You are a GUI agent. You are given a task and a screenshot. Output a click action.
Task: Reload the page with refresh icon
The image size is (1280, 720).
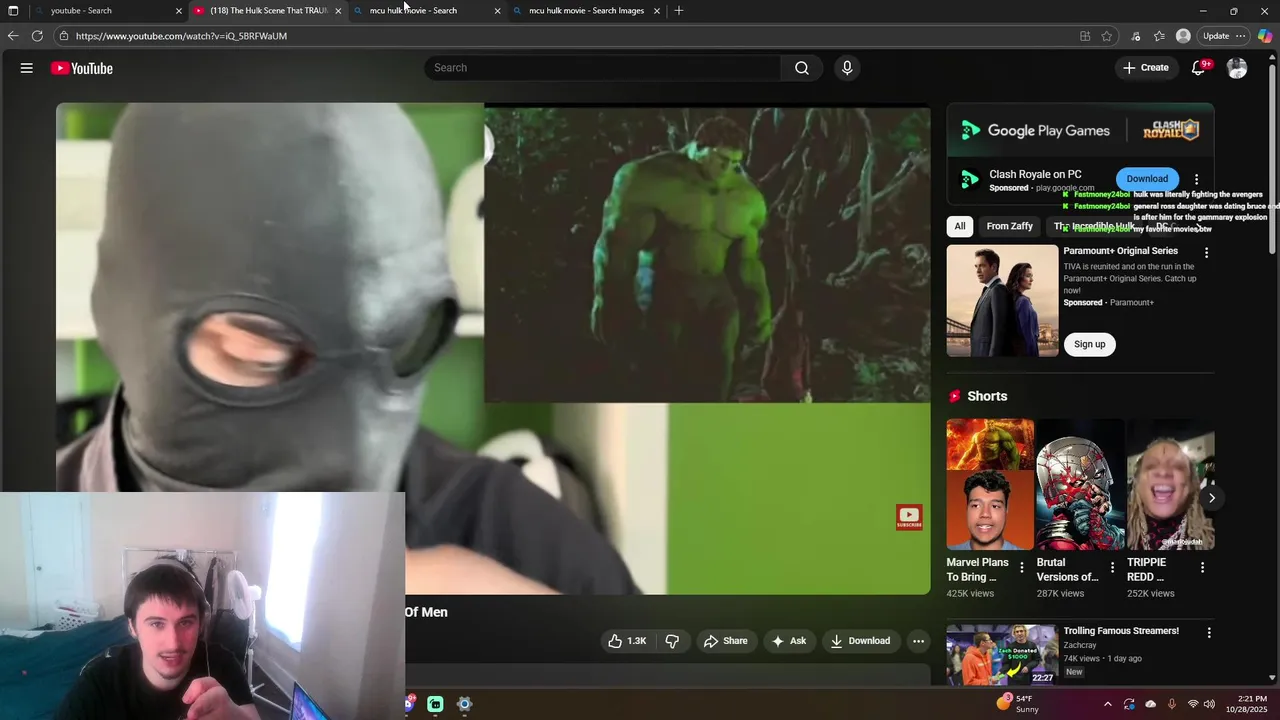point(37,36)
